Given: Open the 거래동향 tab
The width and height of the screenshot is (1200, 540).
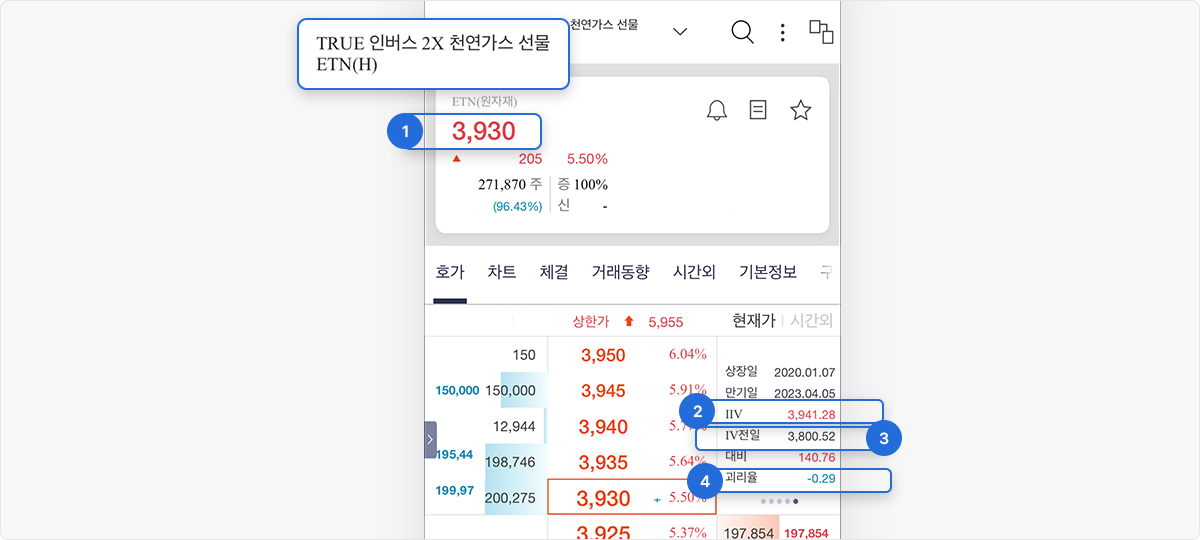Looking at the screenshot, I should [620, 272].
